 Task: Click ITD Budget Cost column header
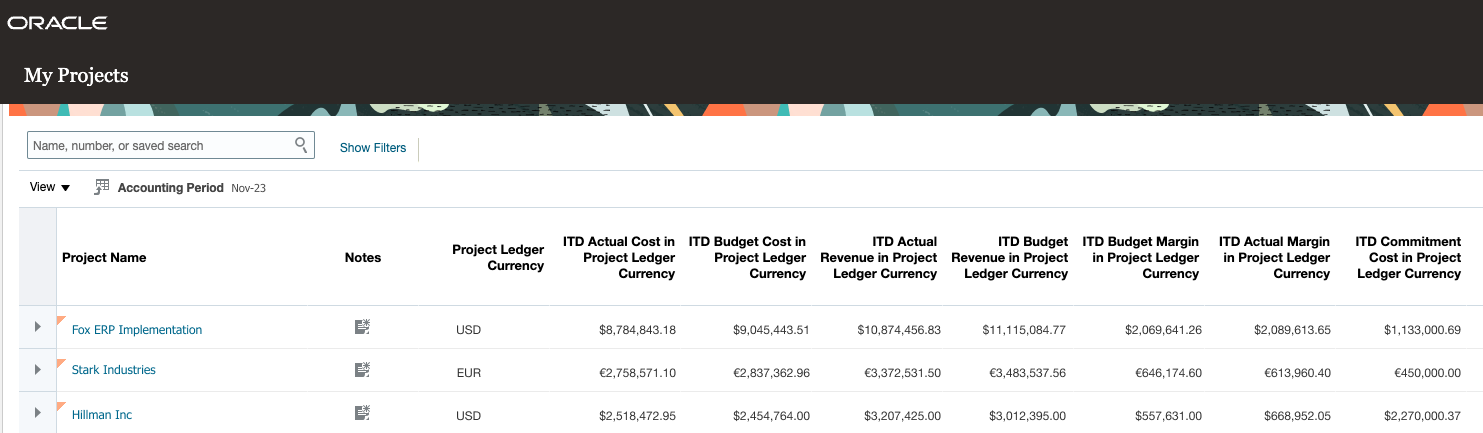(x=747, y=257)
